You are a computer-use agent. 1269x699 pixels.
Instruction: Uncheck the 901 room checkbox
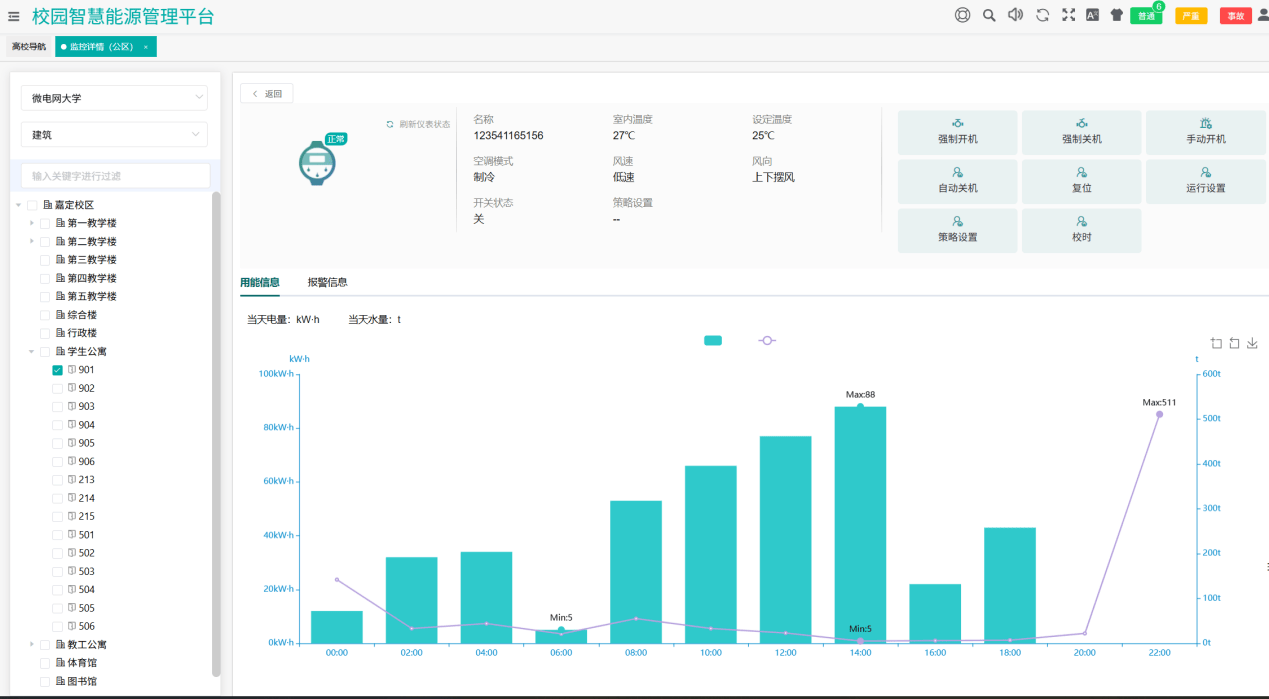57,370
